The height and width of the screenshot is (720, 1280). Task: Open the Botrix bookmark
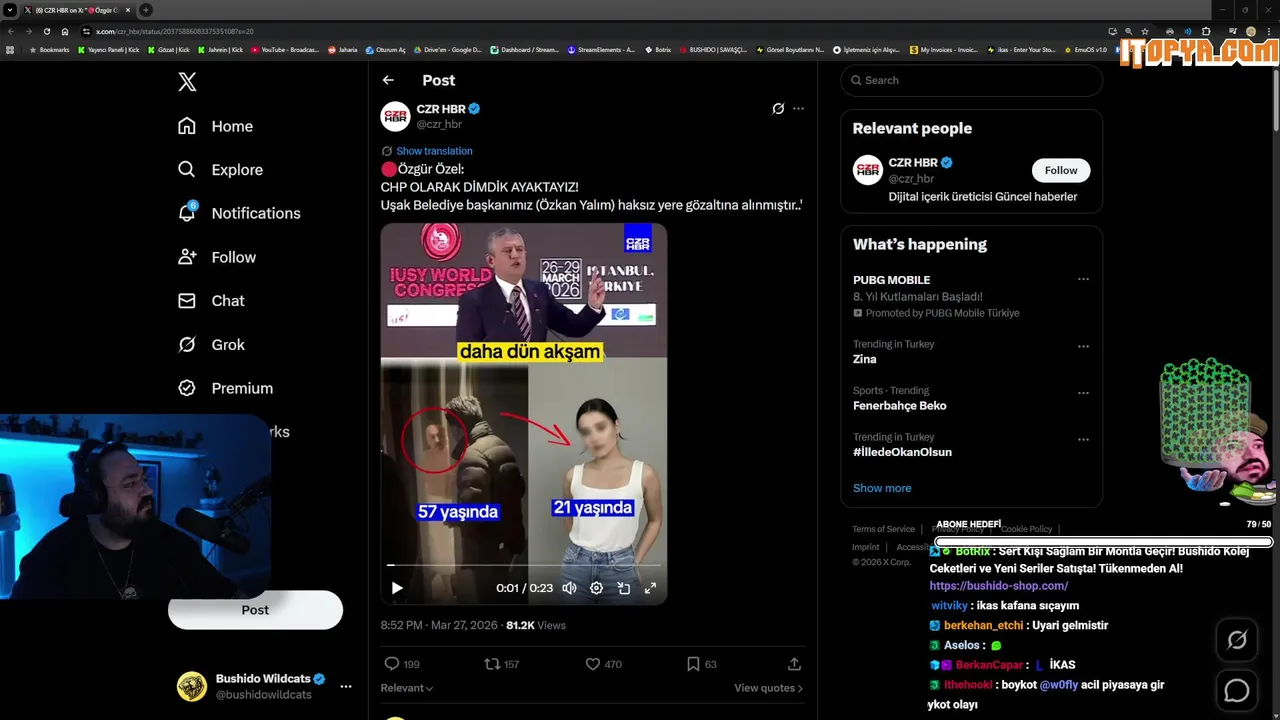(658, 49)
